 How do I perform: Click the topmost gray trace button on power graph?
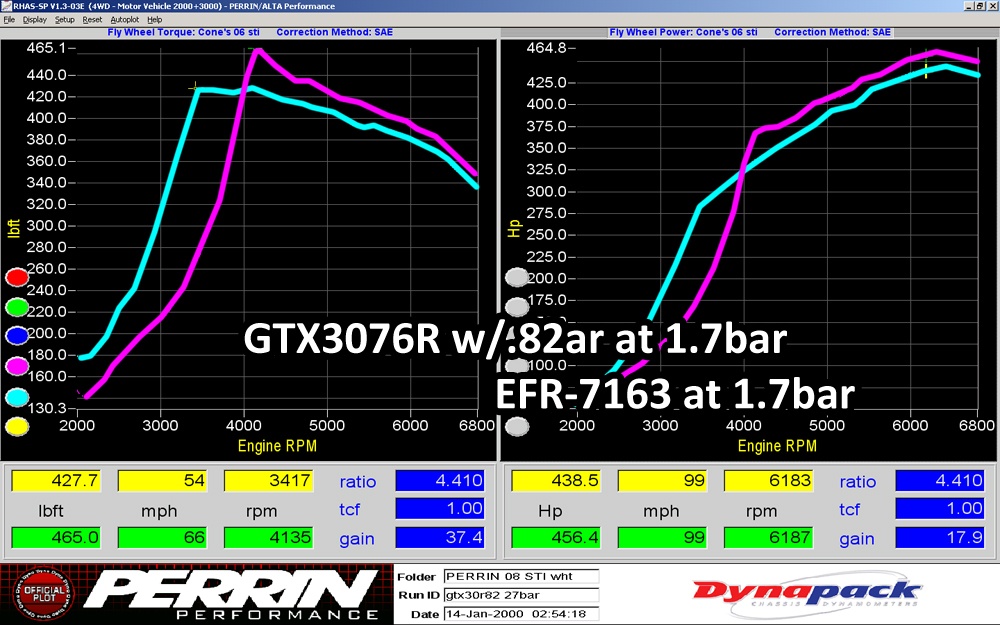[x=517, y=277]
